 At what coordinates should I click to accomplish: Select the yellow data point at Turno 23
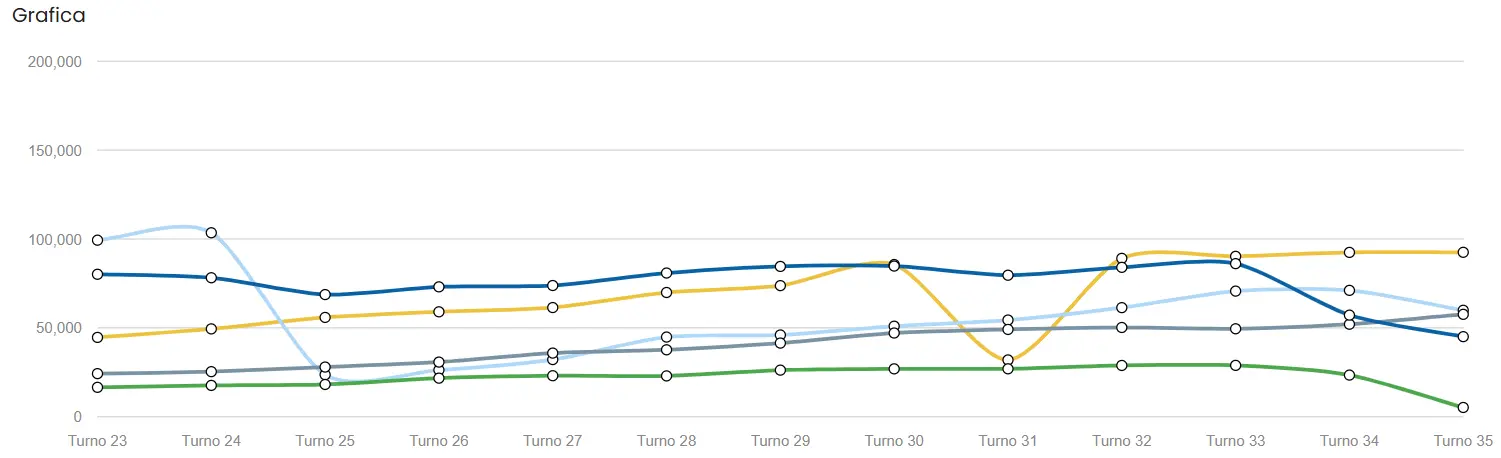click(98, 337)
